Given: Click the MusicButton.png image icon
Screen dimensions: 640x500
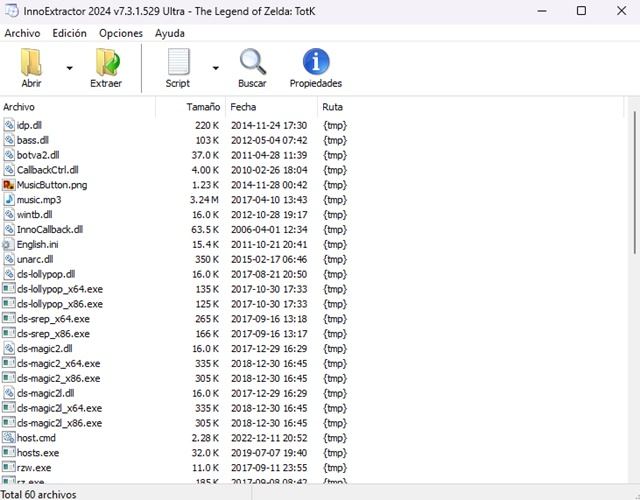Looking at the screenshot, I should pos(9,184).
